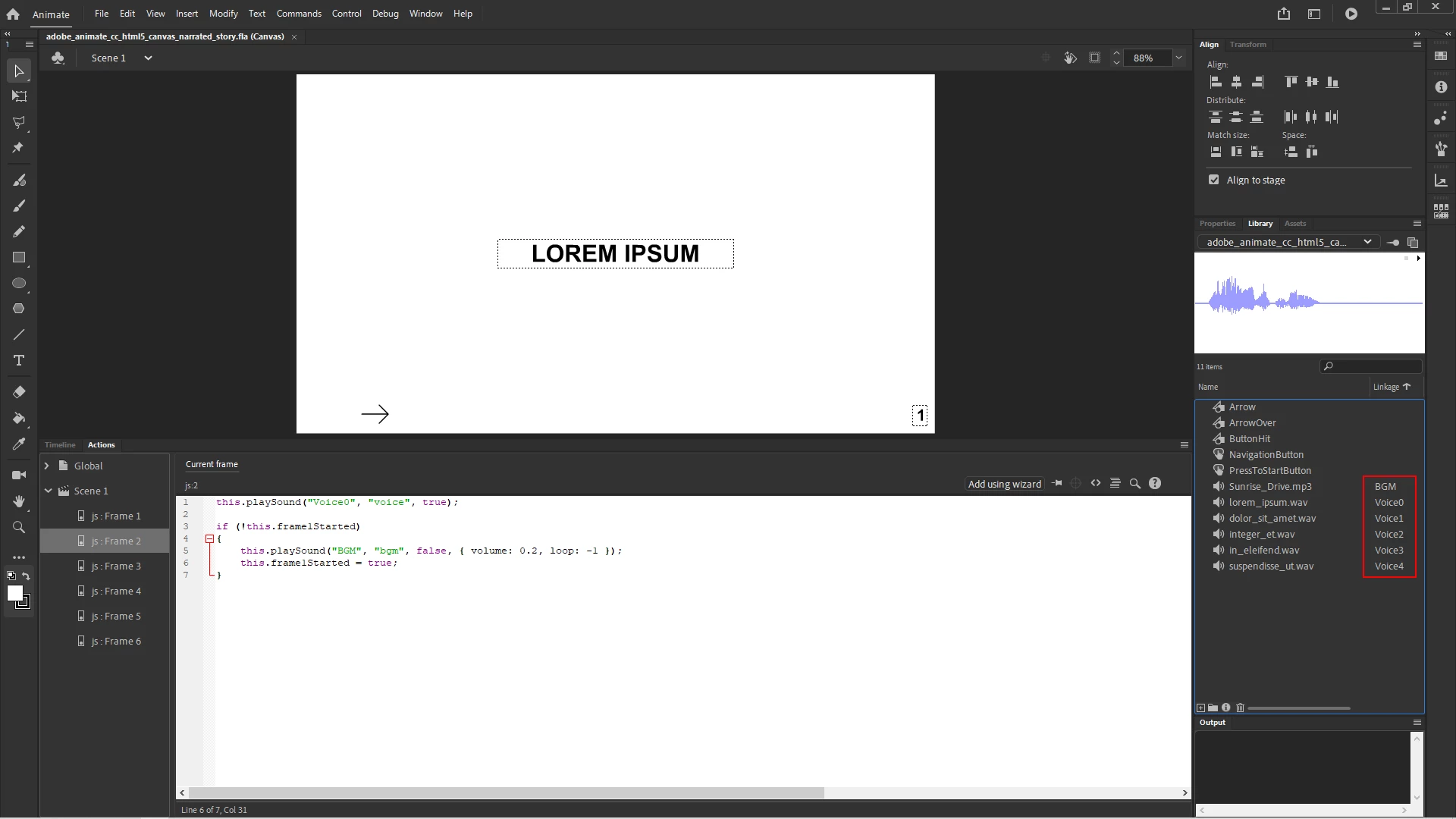The width and height of the screenshot is (1456, 819).
Task: Expand the Global tree node
Action: (x=47, y=466)
